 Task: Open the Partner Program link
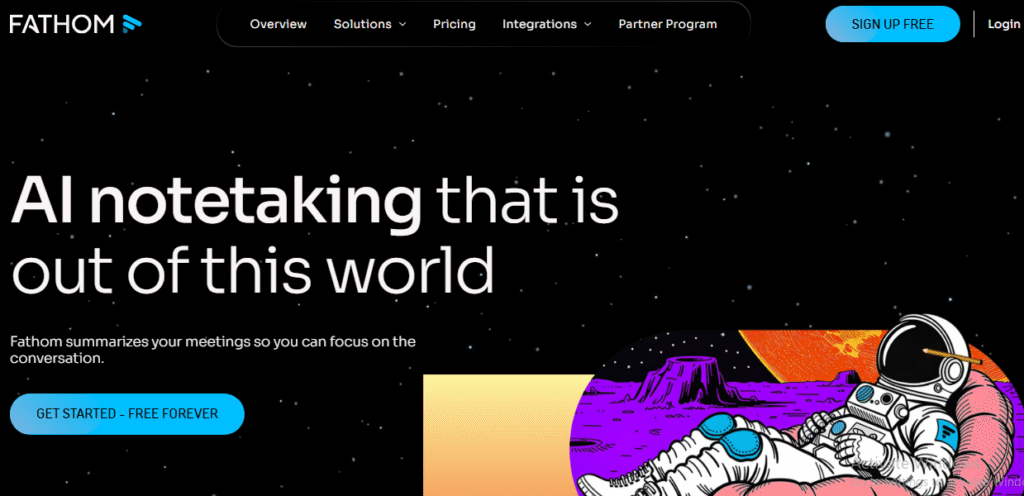point(667,24)
